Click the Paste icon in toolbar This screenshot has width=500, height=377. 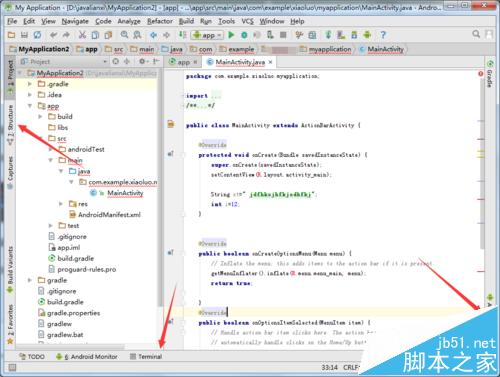tap(108, 35)
